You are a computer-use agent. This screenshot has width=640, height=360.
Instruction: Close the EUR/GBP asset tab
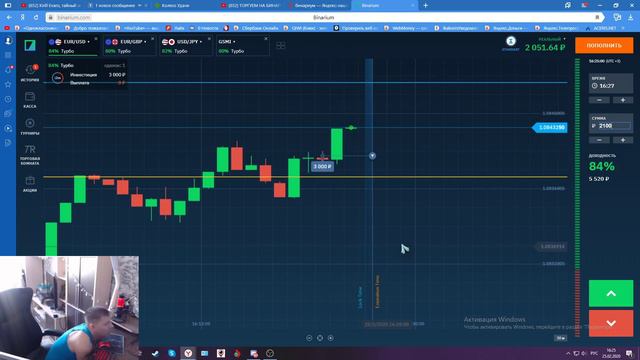[x=153, y=39]
